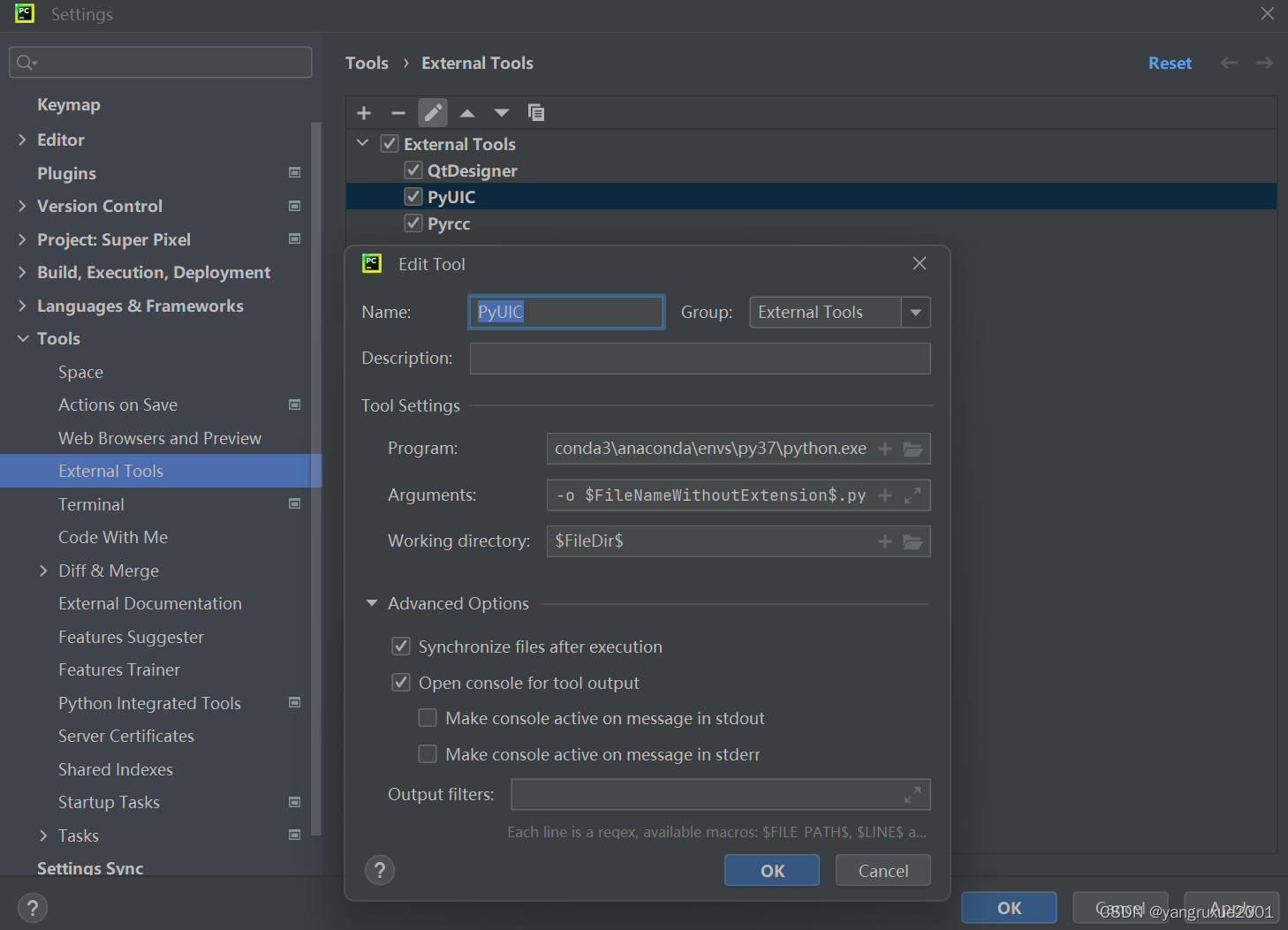
Task: Uncheck Synchronize files after execution
Action: point(401,646)
